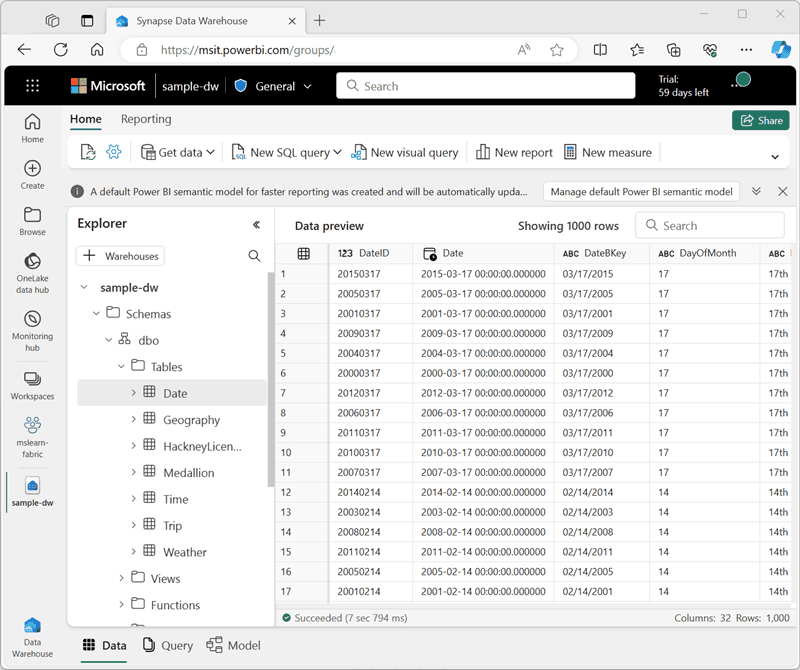Expand the New SQL query dropdown
800x670 pixels.
[x=337, y=152]
